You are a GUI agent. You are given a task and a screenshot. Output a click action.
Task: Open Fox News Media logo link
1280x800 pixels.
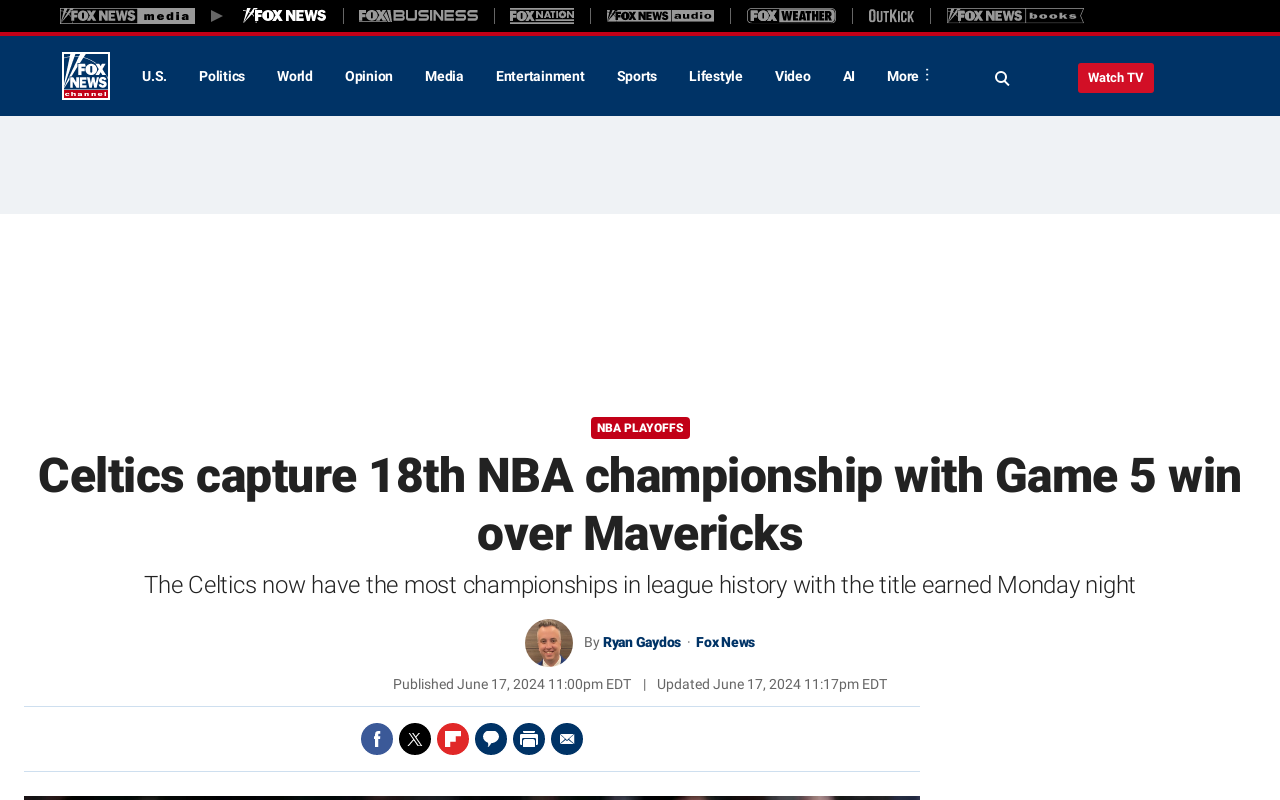tap(127, 16)
